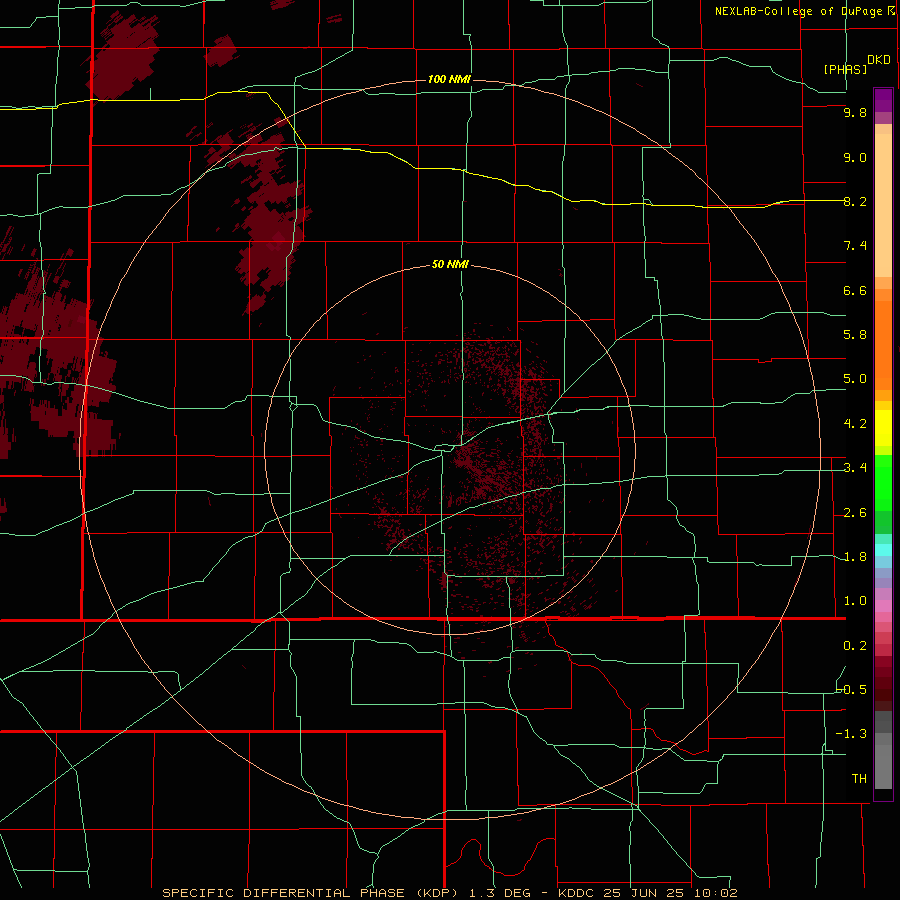
Task: Click the 3.4 scale value
Action: (855, 468)
